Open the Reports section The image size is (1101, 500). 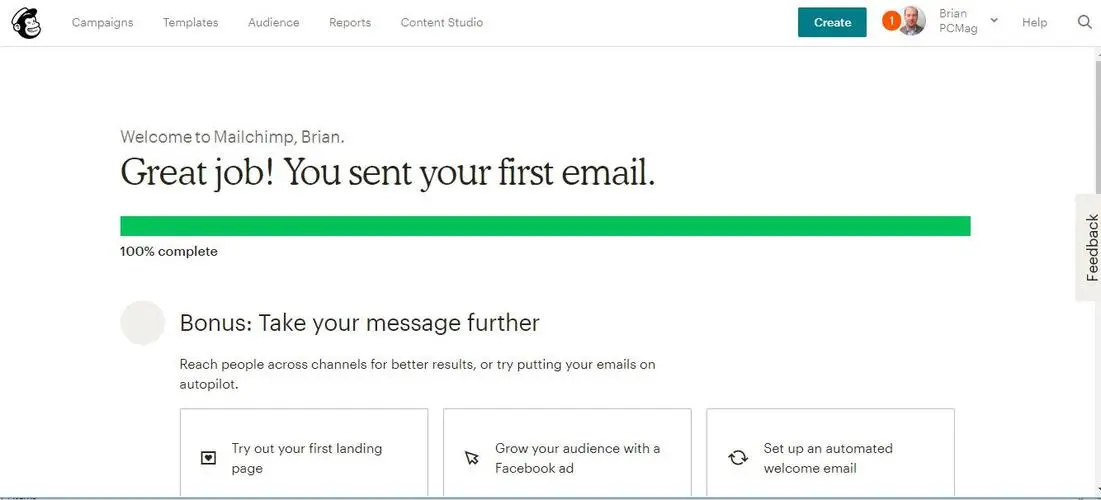click(x=350, y=22)
